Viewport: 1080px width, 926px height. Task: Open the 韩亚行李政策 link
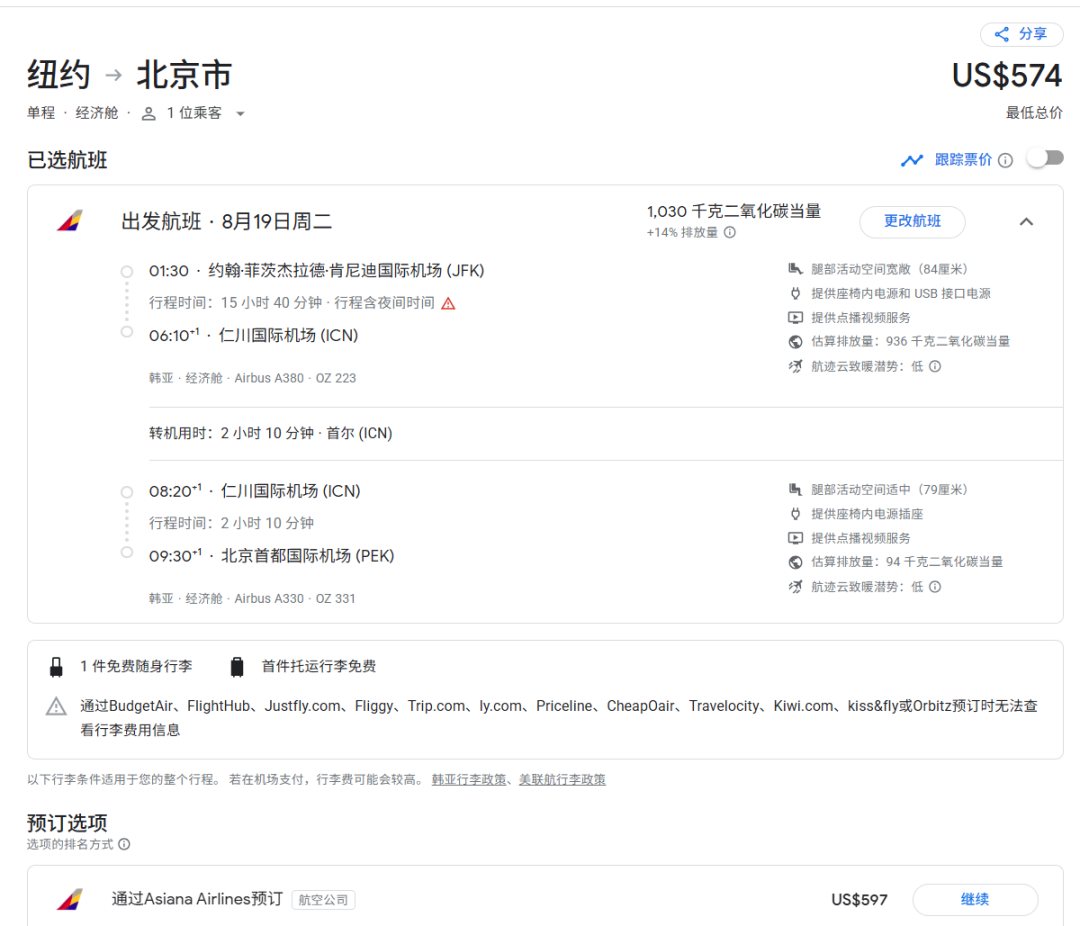[x=471, y=780]
